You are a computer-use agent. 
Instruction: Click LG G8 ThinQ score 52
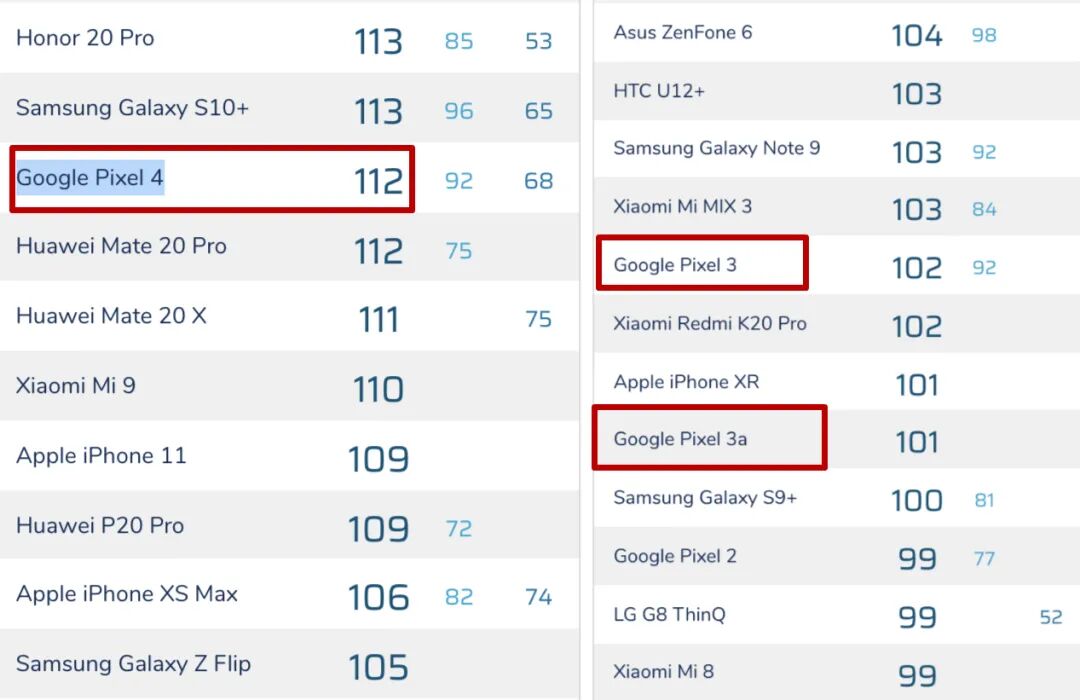(x=1050, y=617)
